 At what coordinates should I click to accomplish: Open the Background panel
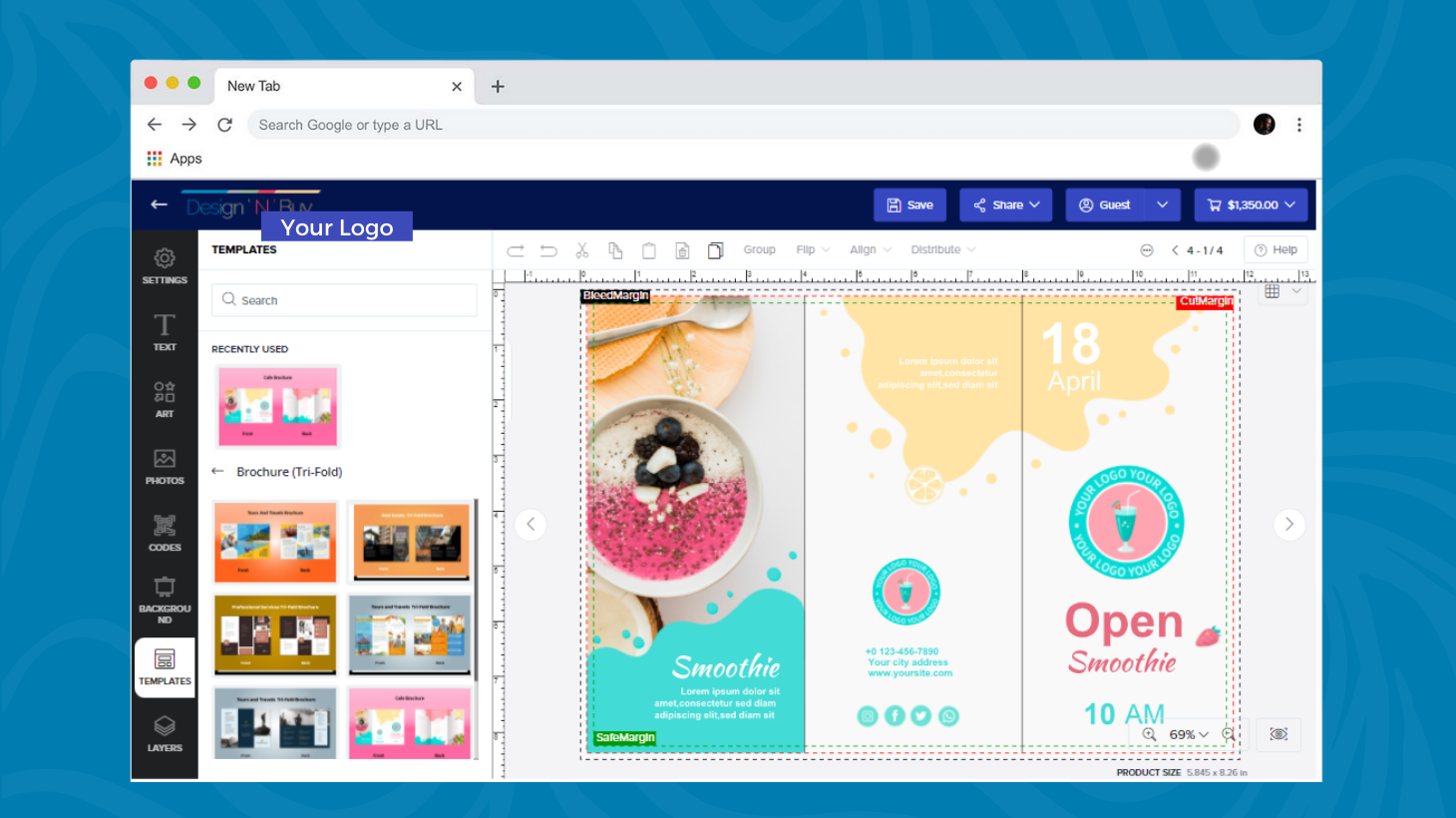(165, 600)
